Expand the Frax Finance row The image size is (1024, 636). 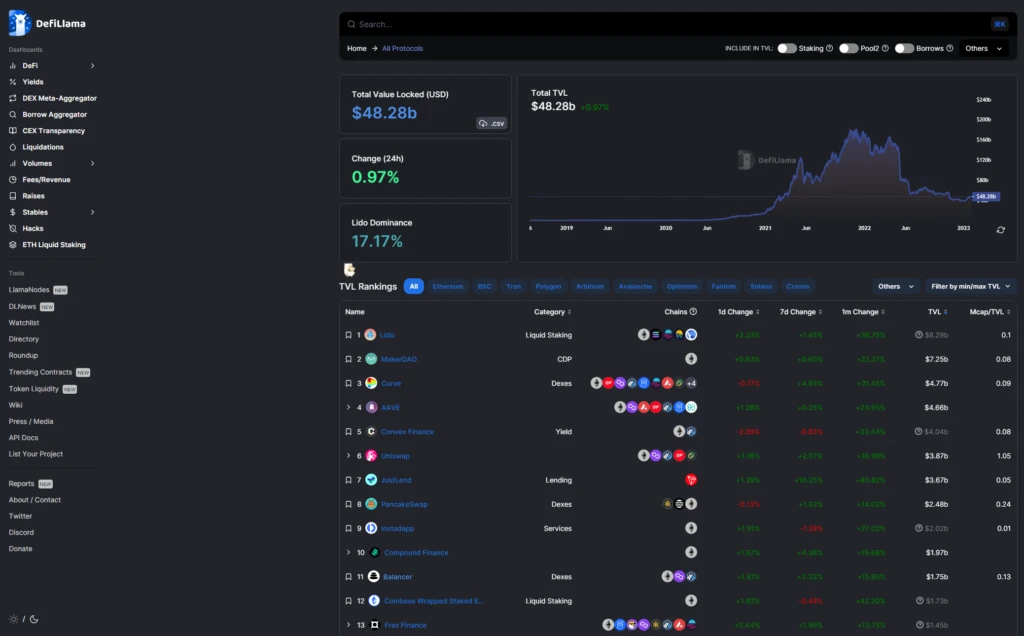tap(348, 625)
